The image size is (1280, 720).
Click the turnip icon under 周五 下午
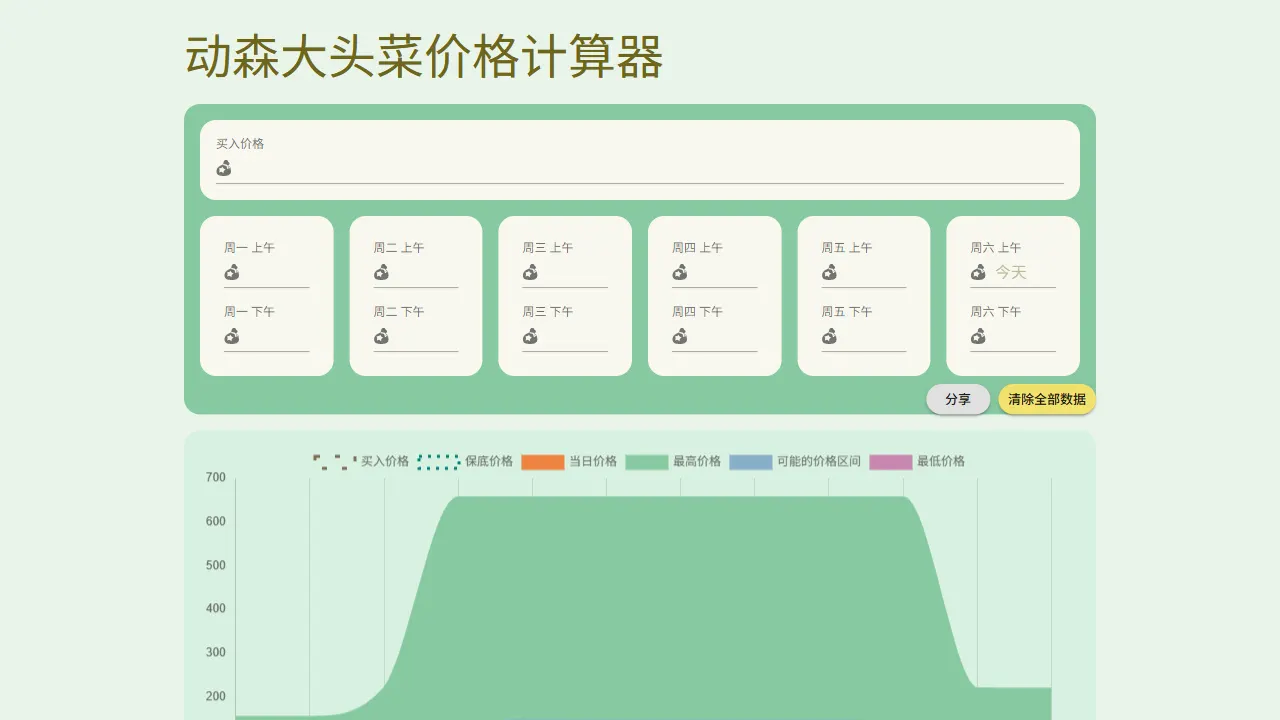829,336
